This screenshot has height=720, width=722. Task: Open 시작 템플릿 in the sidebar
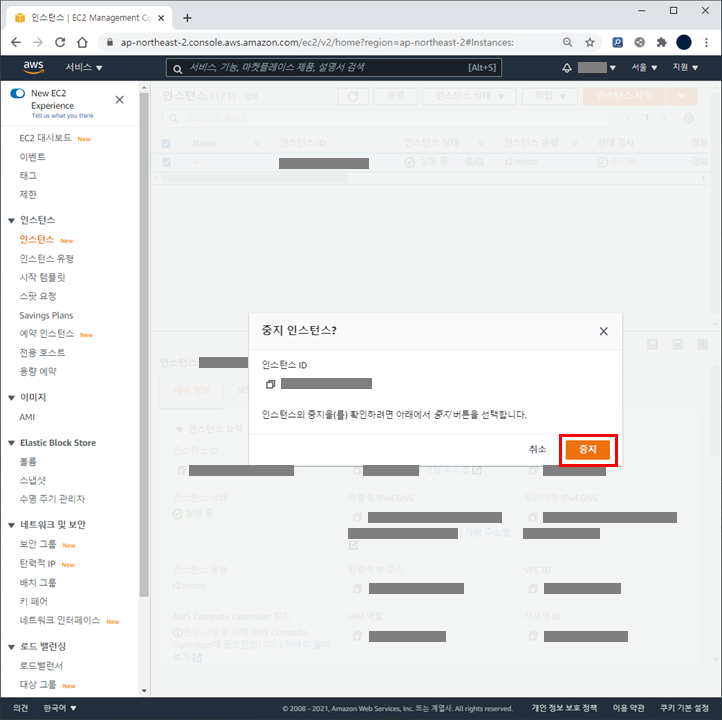(x=42, y=277)
